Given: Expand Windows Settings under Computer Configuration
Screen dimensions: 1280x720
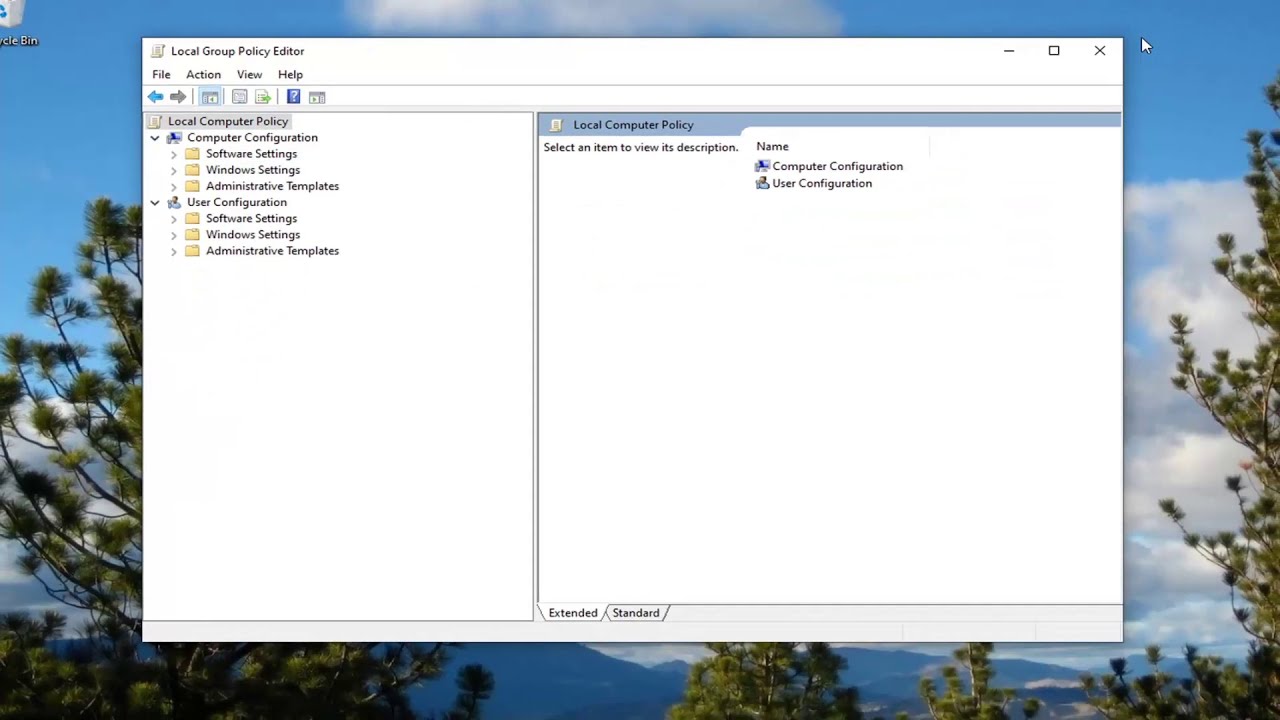Looking at the screenshot, I should (174, 170).
